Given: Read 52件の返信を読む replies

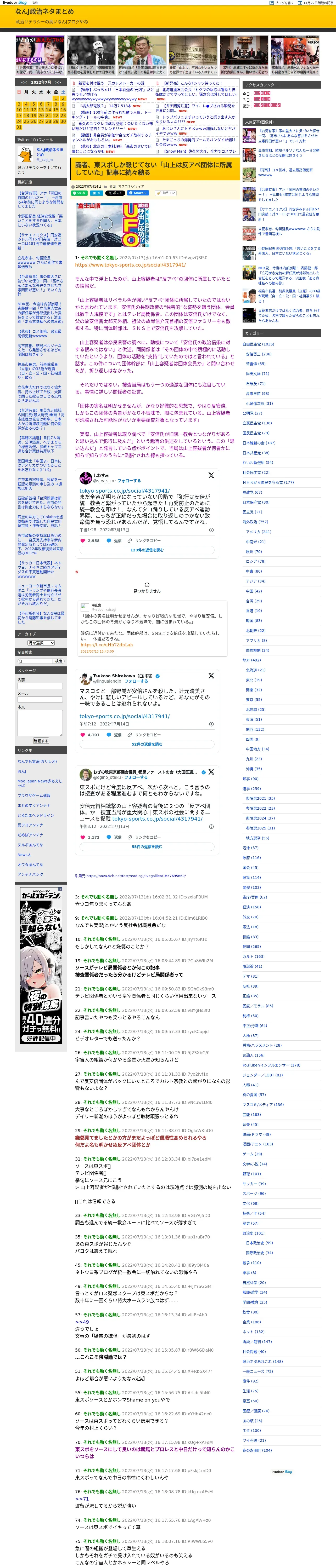Looking at the screenshot, I should tap(147, 745).
